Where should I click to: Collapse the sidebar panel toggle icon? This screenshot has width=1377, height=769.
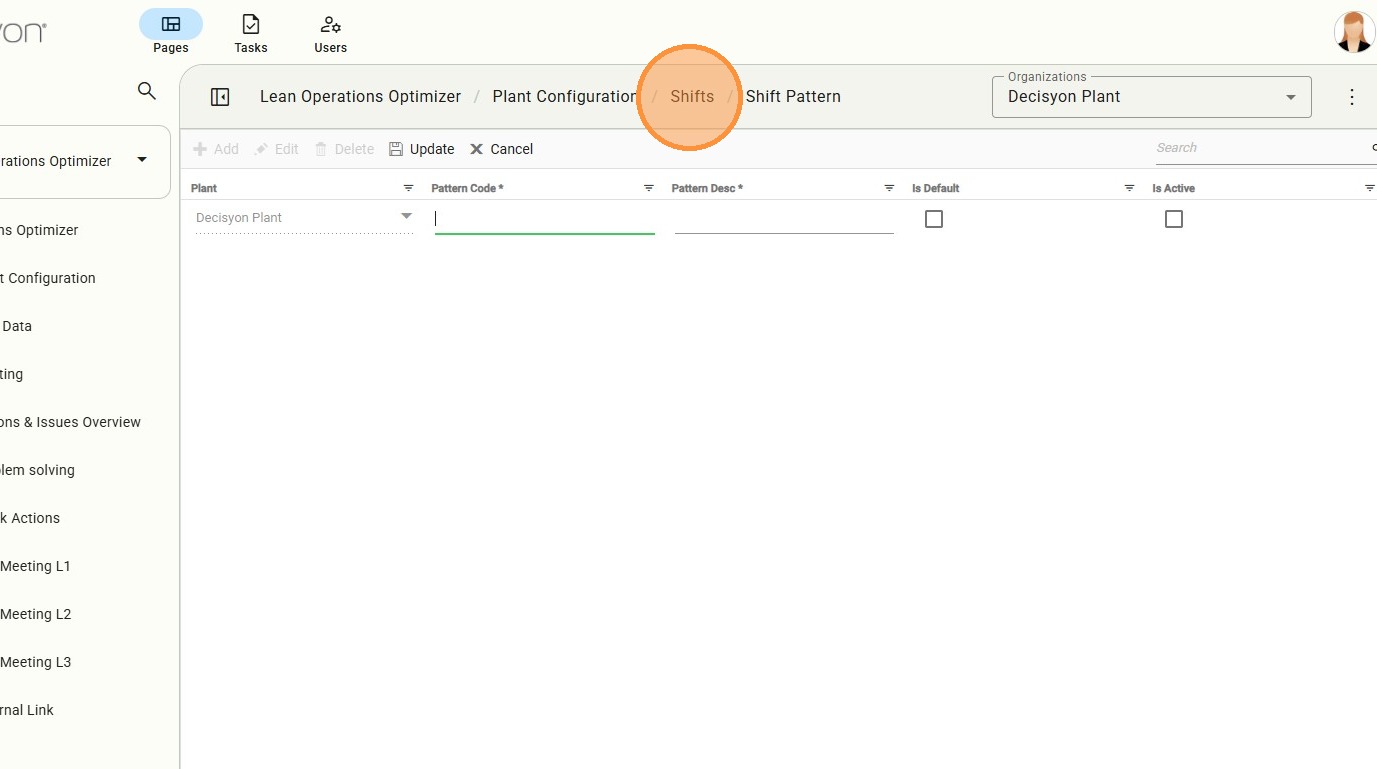click(x=220, y=97)
